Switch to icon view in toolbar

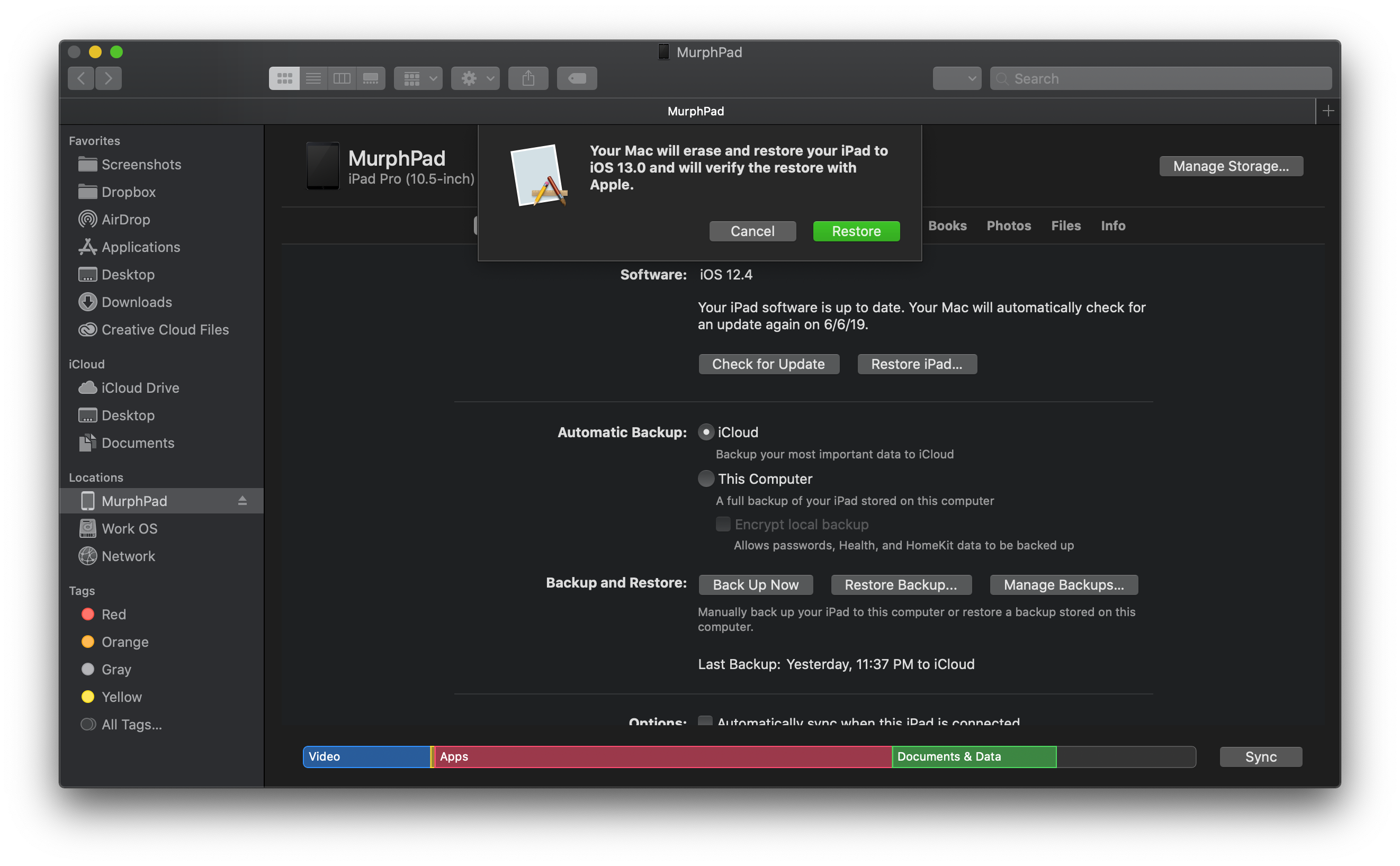284,78
